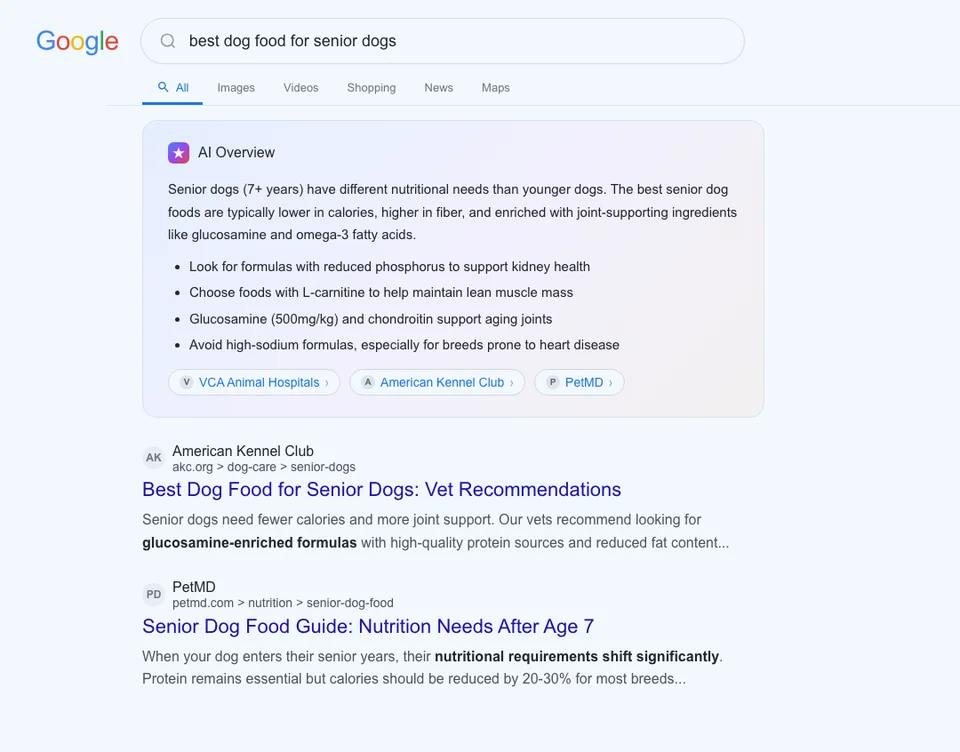Click the A icon on American Kennel Club chip
The image size is (960, 752).
click(x=367, y=382)
